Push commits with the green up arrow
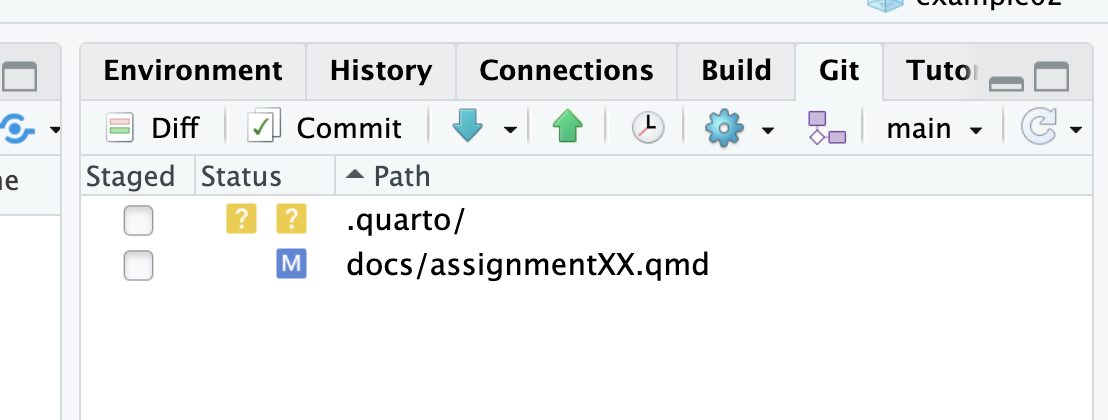 567,128
